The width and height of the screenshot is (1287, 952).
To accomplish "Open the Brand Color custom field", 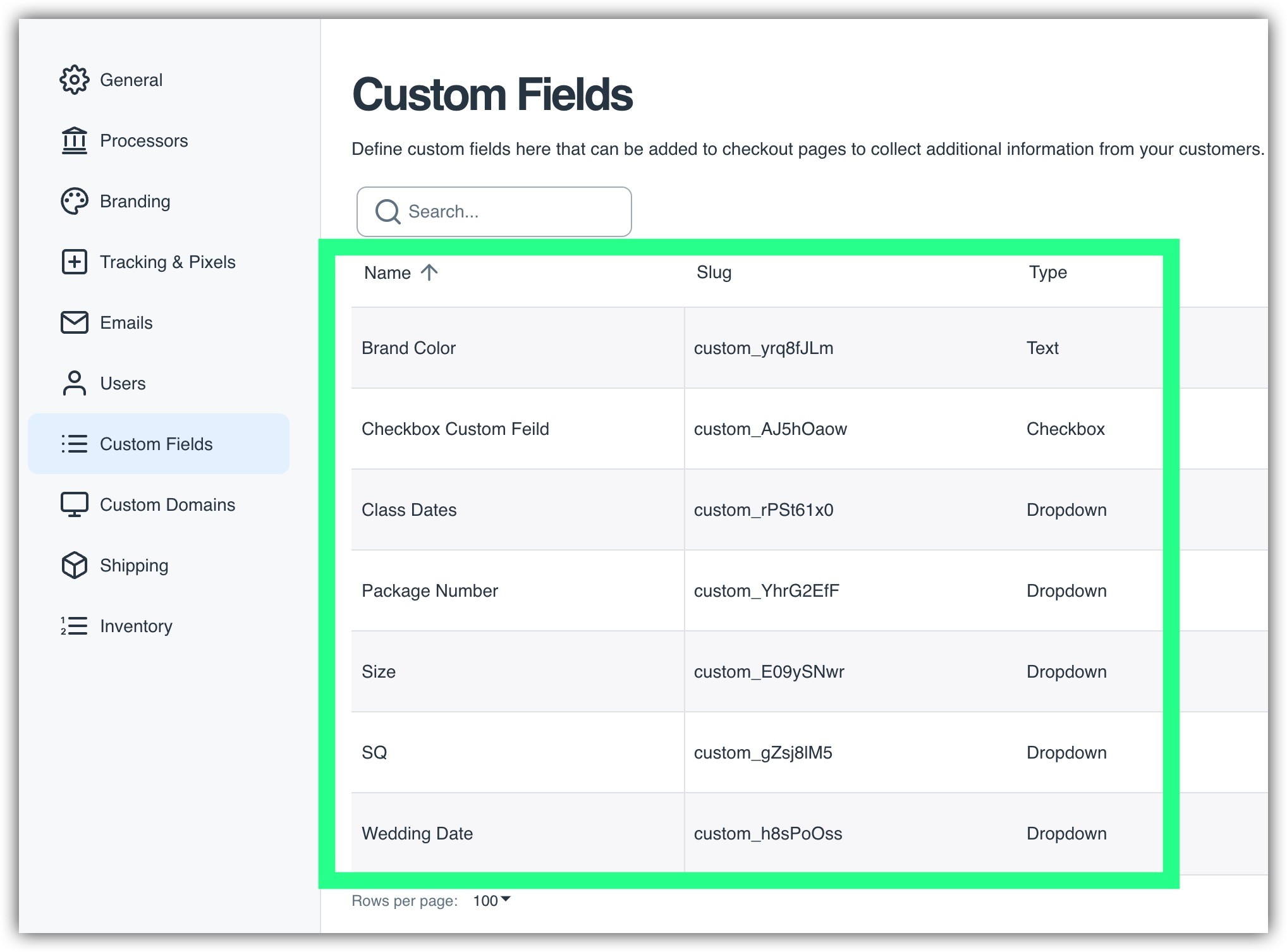I will click(x=408, y=348).
